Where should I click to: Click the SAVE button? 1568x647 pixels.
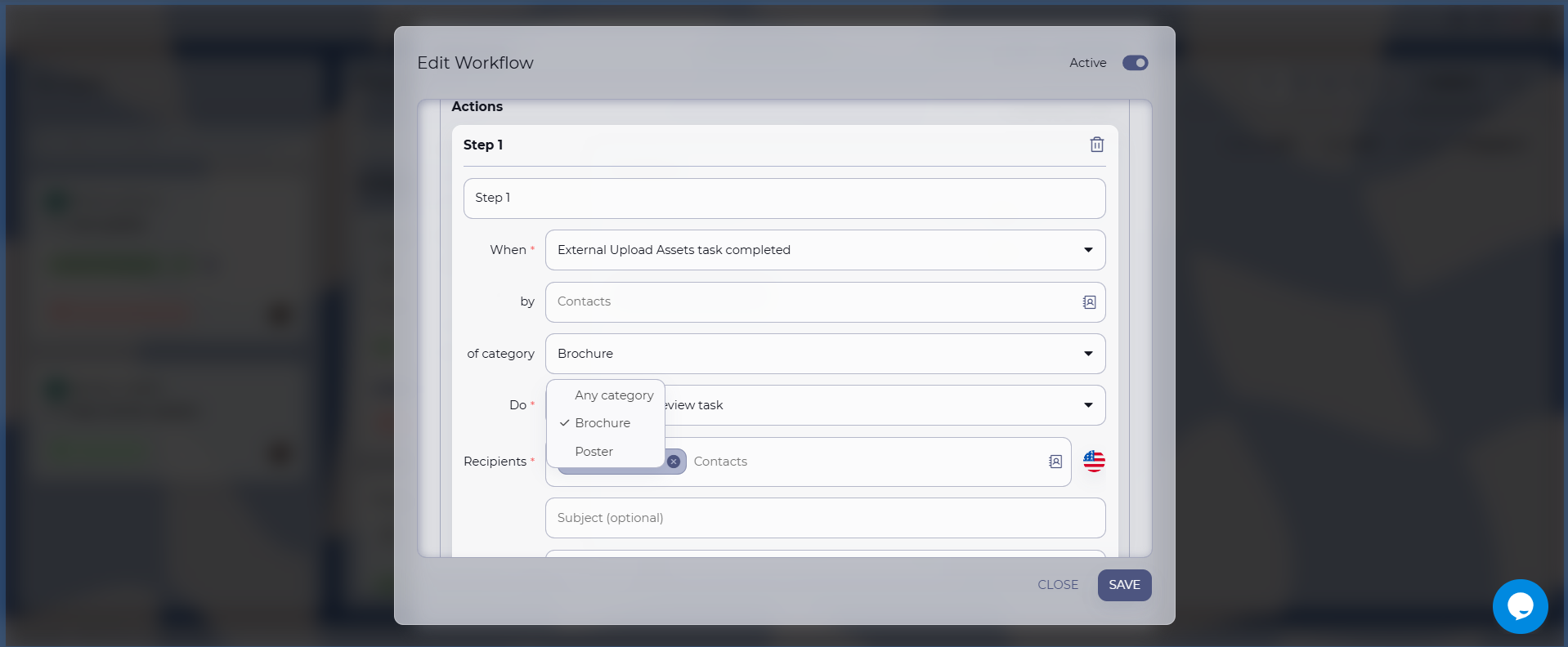1124,585
